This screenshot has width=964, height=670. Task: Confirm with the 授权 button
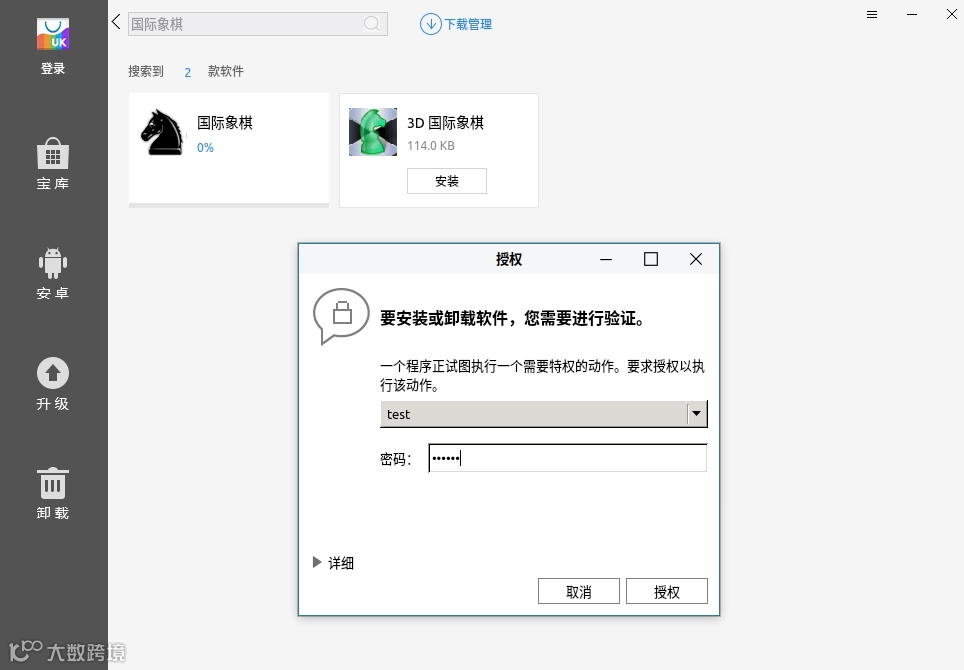pos(666,591)
